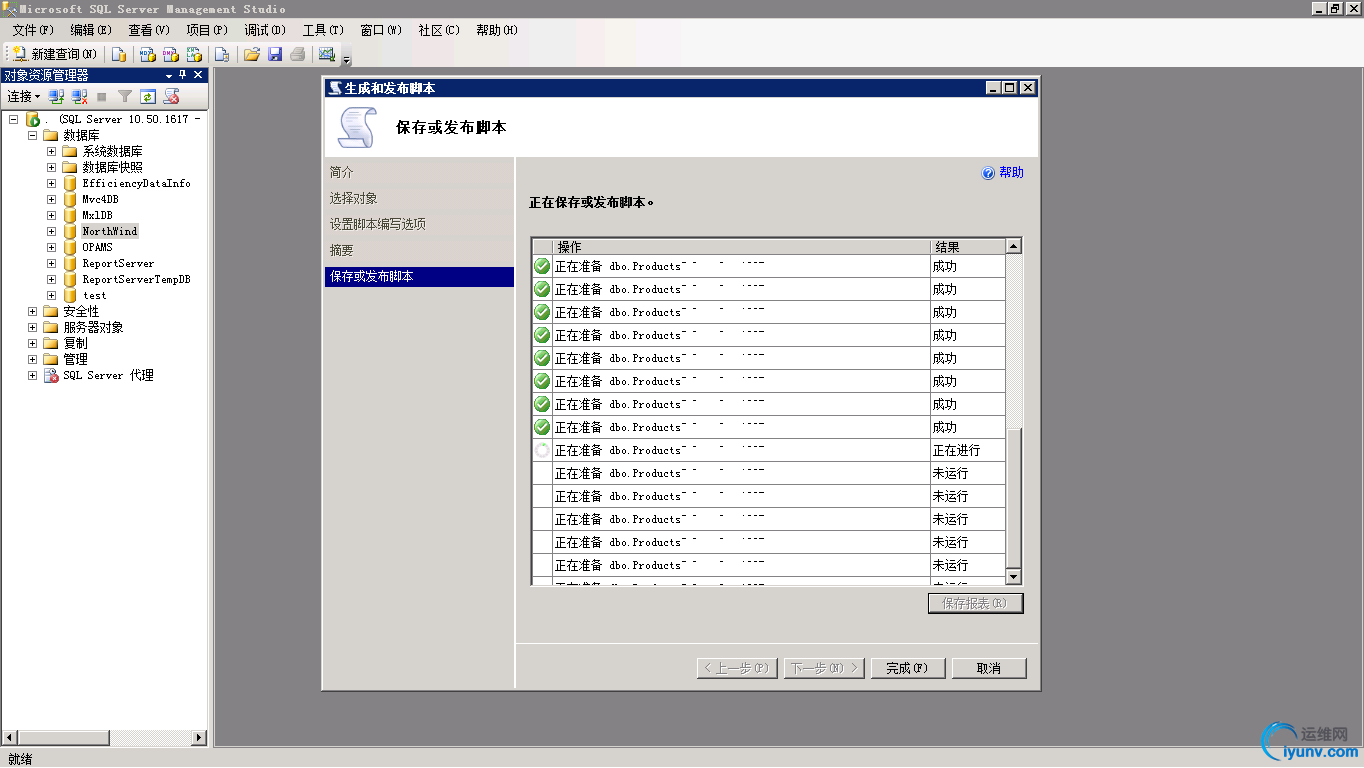Select the 管理 folder
This screenshot has width=1364, height=768.
pos(75,359)
